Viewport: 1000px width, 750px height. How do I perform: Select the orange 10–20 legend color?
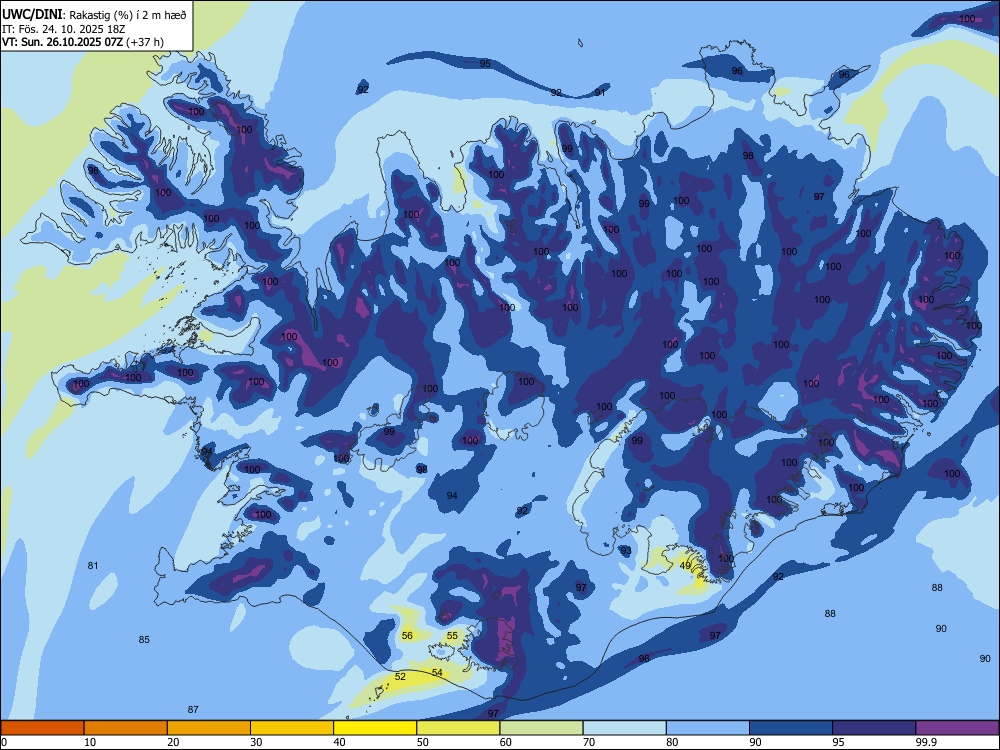coord(126,728)
